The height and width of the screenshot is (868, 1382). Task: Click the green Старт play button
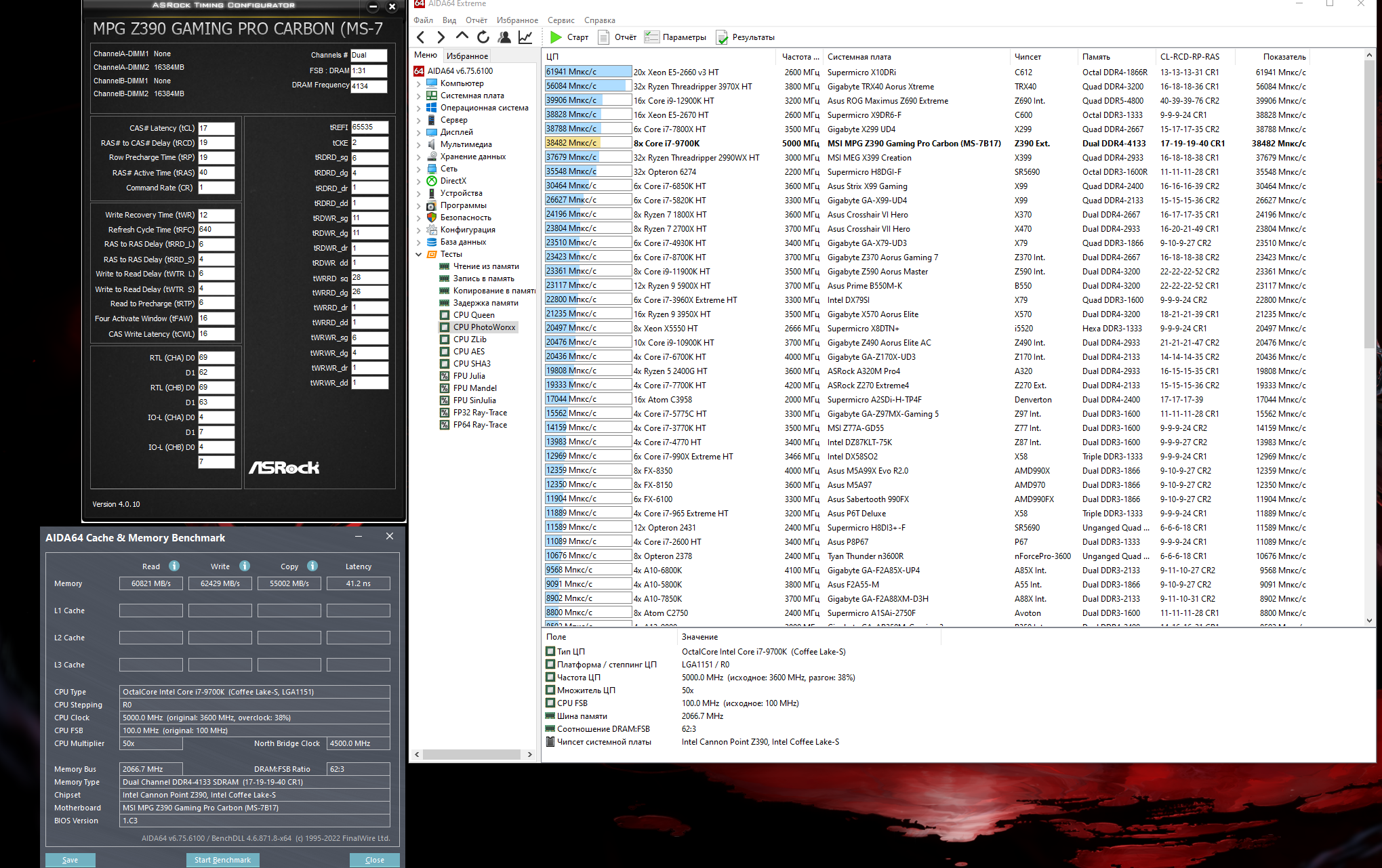click(x=556, y=37)
